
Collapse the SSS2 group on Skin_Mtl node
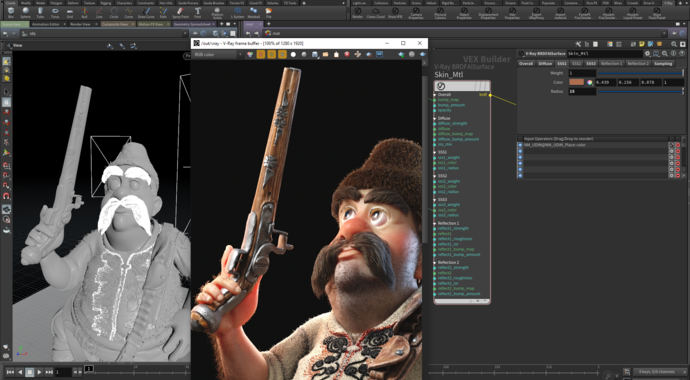pos(435,175)
